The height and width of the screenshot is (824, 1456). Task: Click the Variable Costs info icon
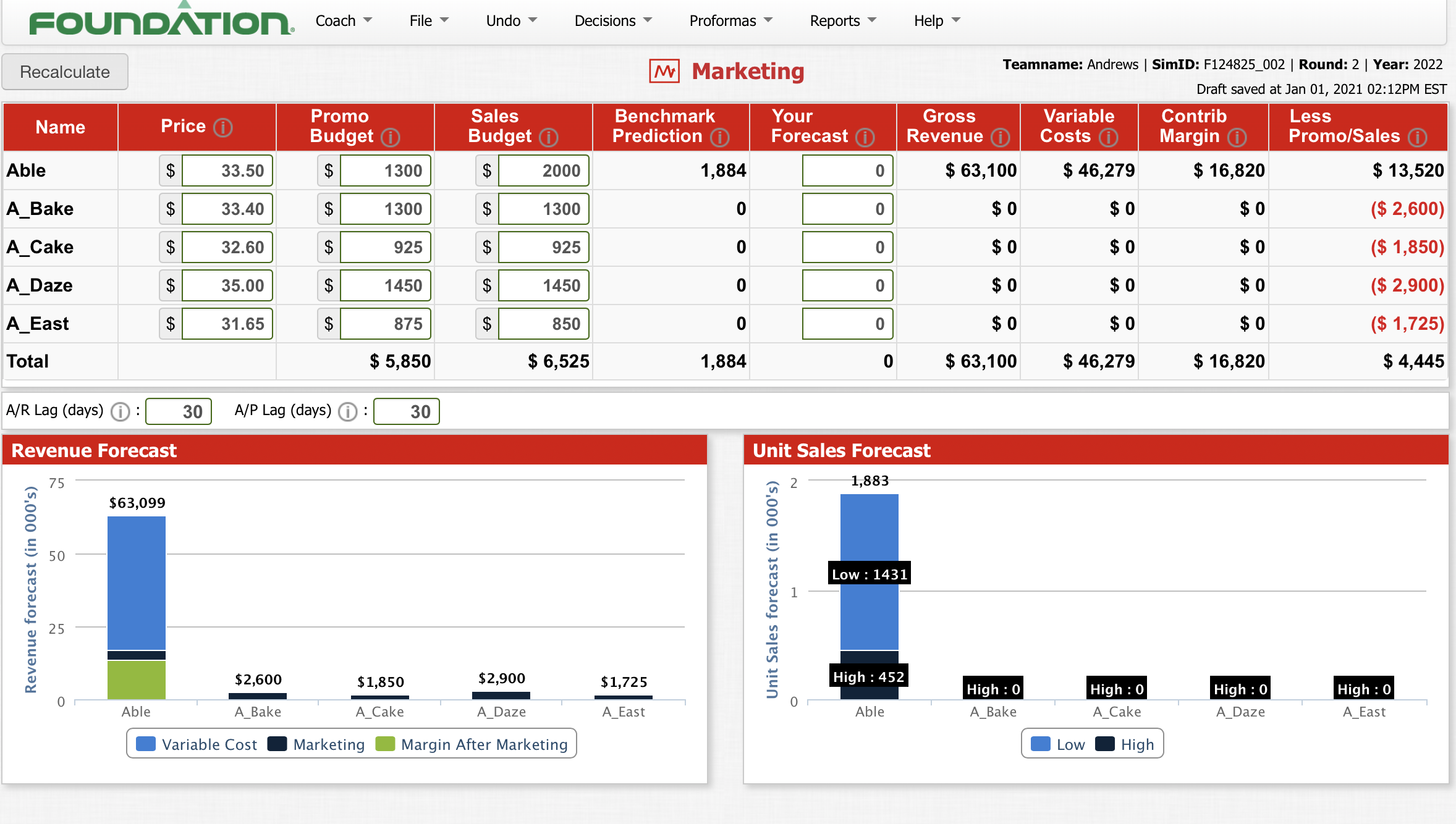point(1109,137)
